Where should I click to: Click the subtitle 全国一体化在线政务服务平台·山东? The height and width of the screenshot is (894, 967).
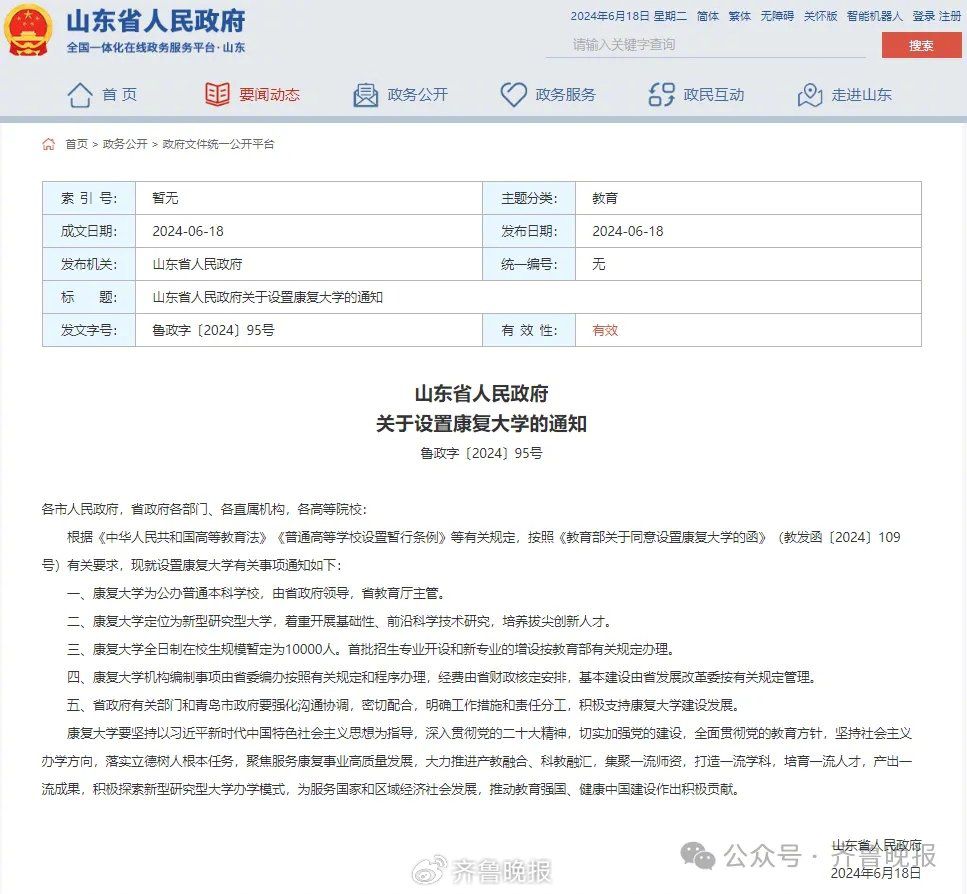156,47
